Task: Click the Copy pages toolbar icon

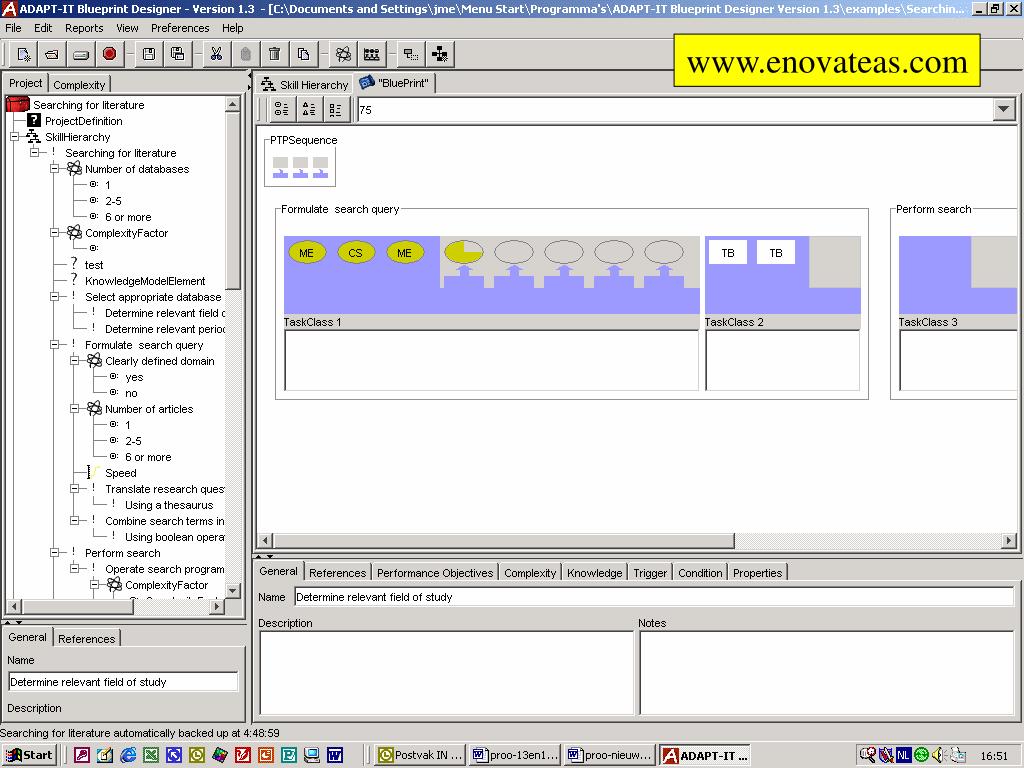Action: point(304,54)
